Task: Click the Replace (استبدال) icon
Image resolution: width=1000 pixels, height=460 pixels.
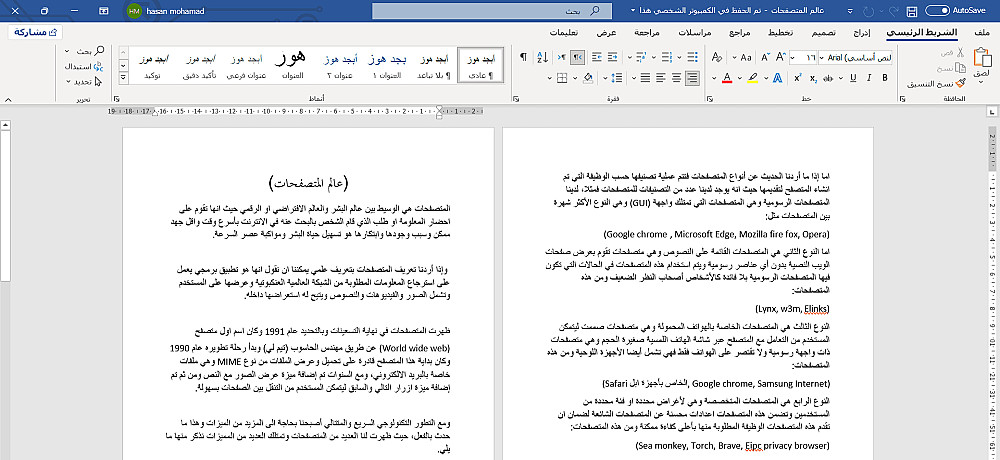Action: (99, 66)
